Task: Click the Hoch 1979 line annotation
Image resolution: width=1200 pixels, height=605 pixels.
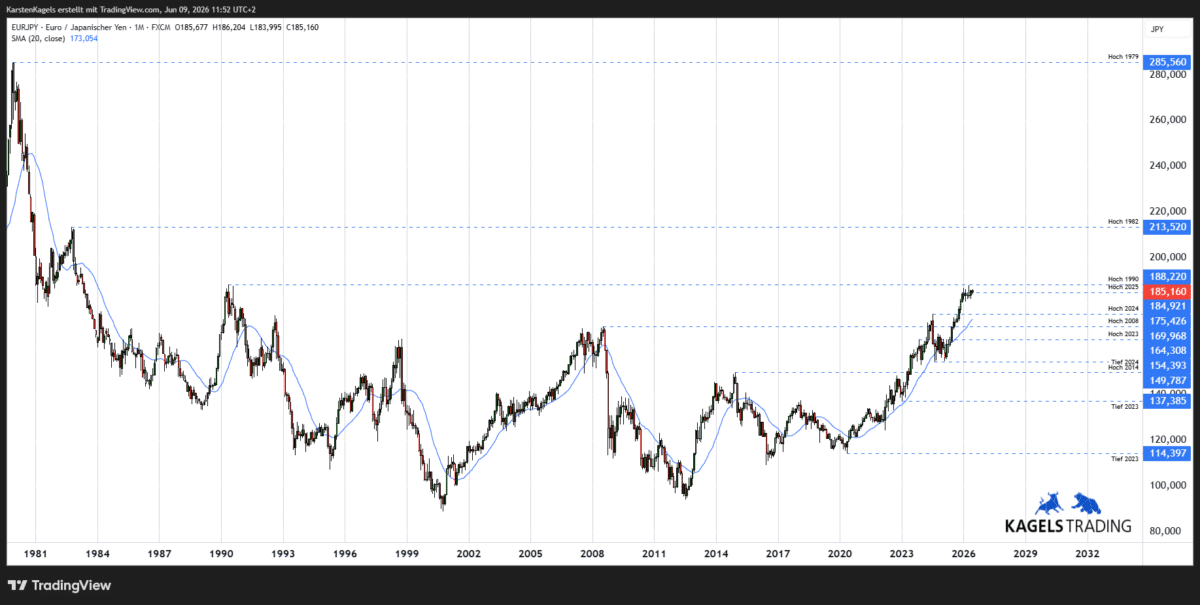Action: click(1123, 57)
